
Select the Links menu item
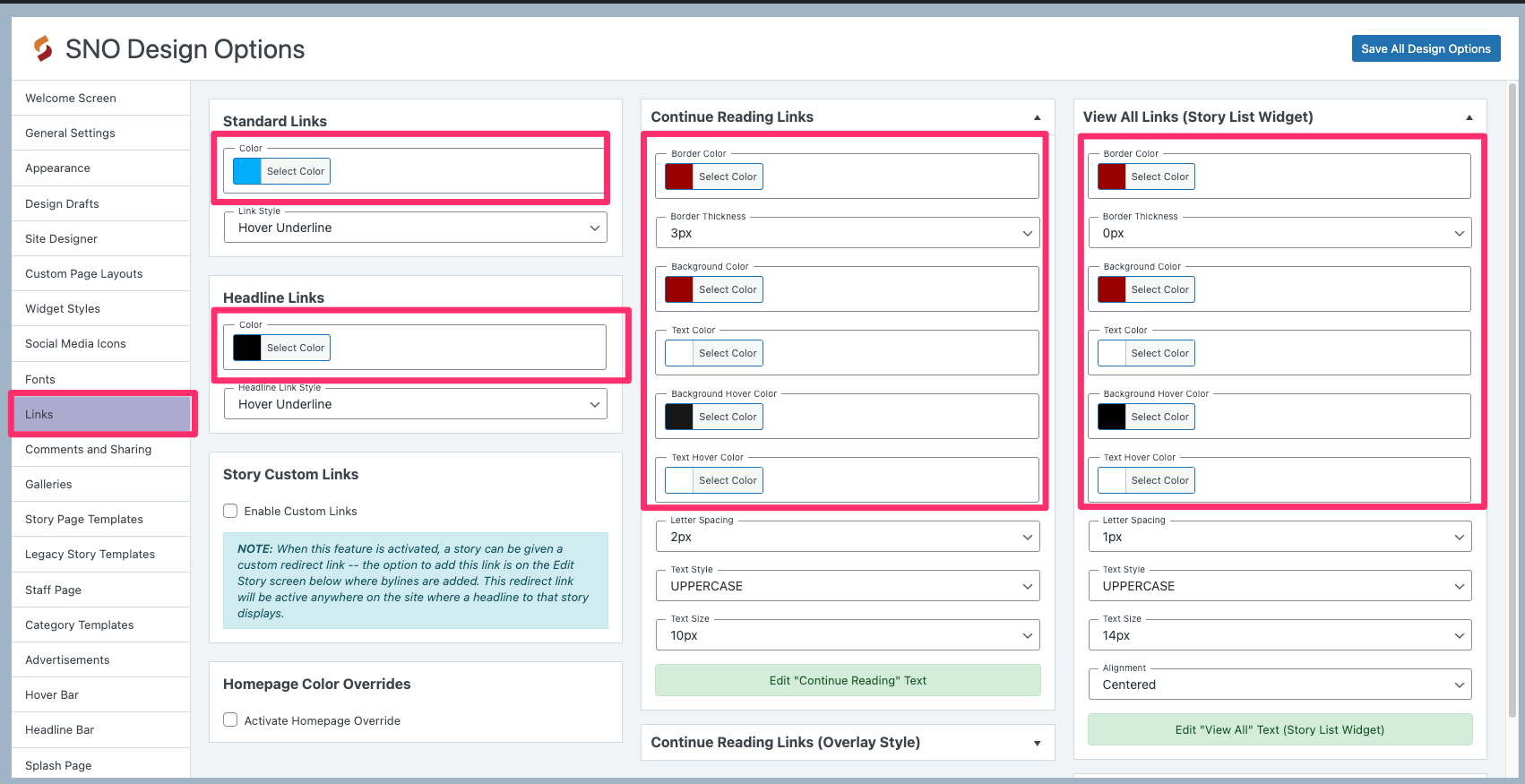coord(101,414)
